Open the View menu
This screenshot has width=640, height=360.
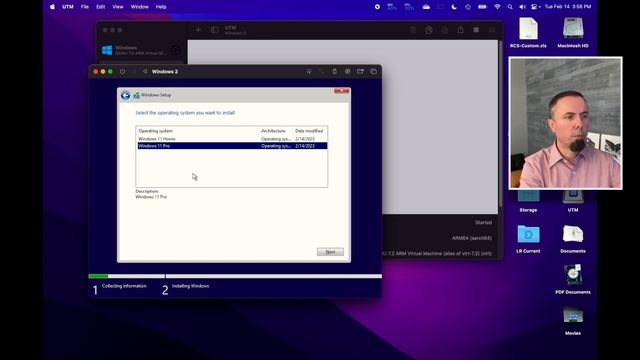[118, 7]
